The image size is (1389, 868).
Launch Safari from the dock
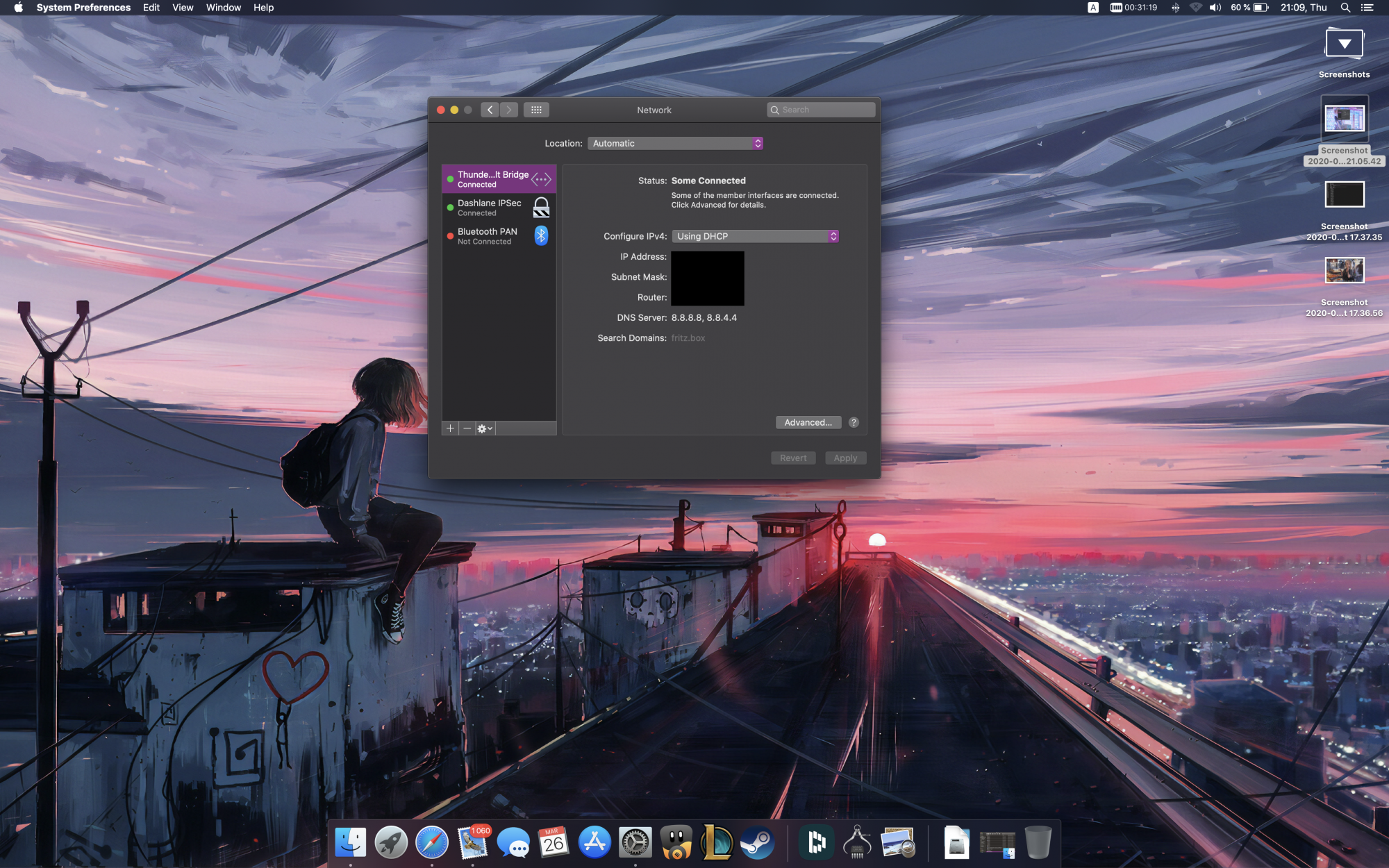click(x=432, y=842)
